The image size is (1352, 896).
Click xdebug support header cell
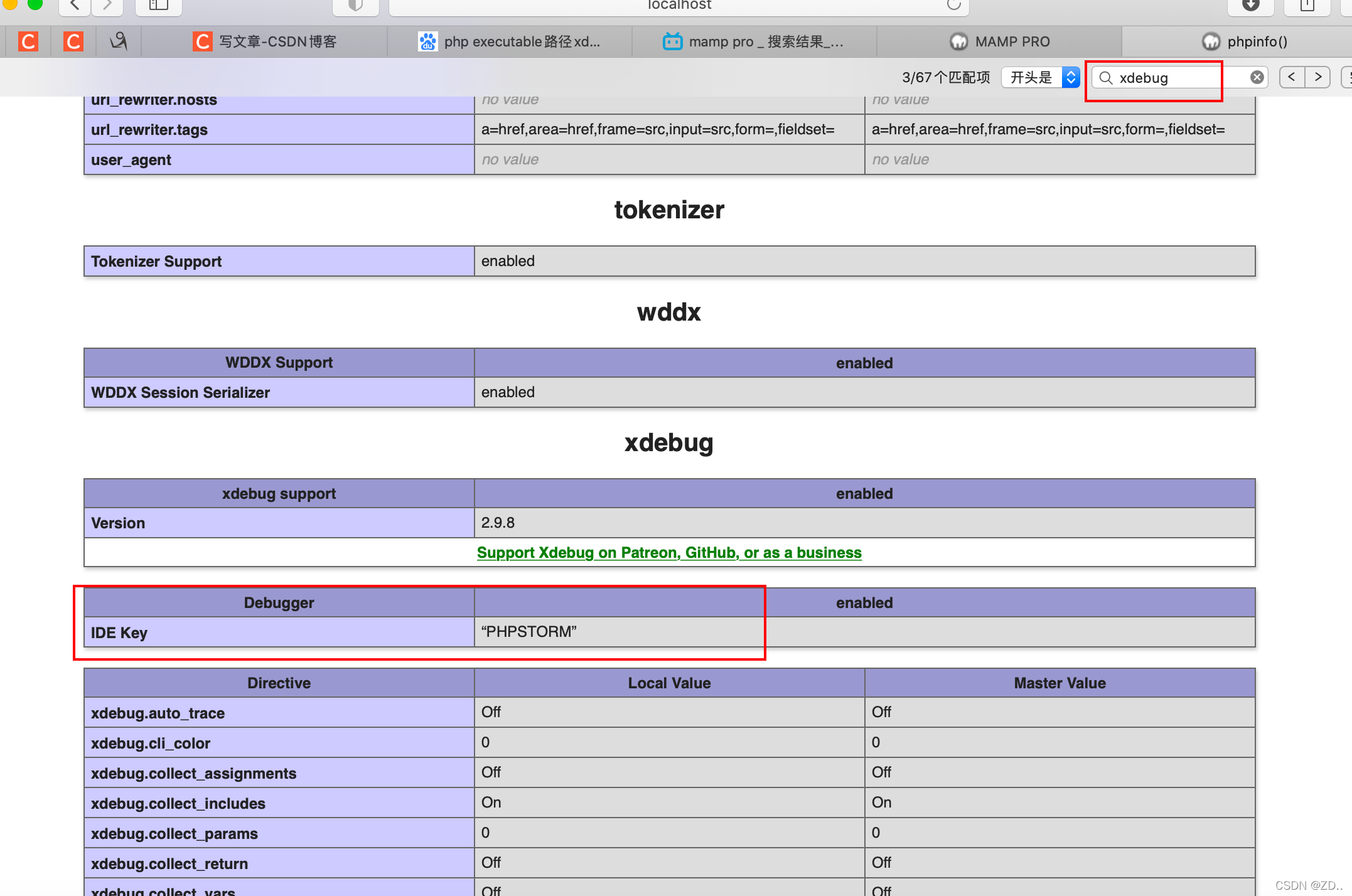coord(279,494)
